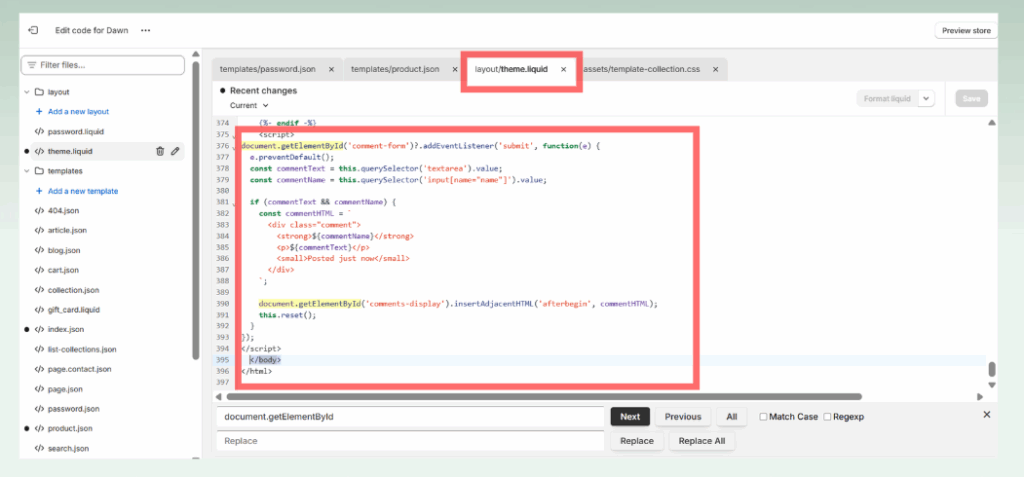Open collection.json file
The image size is (1024, 477).
pos(74,290)
